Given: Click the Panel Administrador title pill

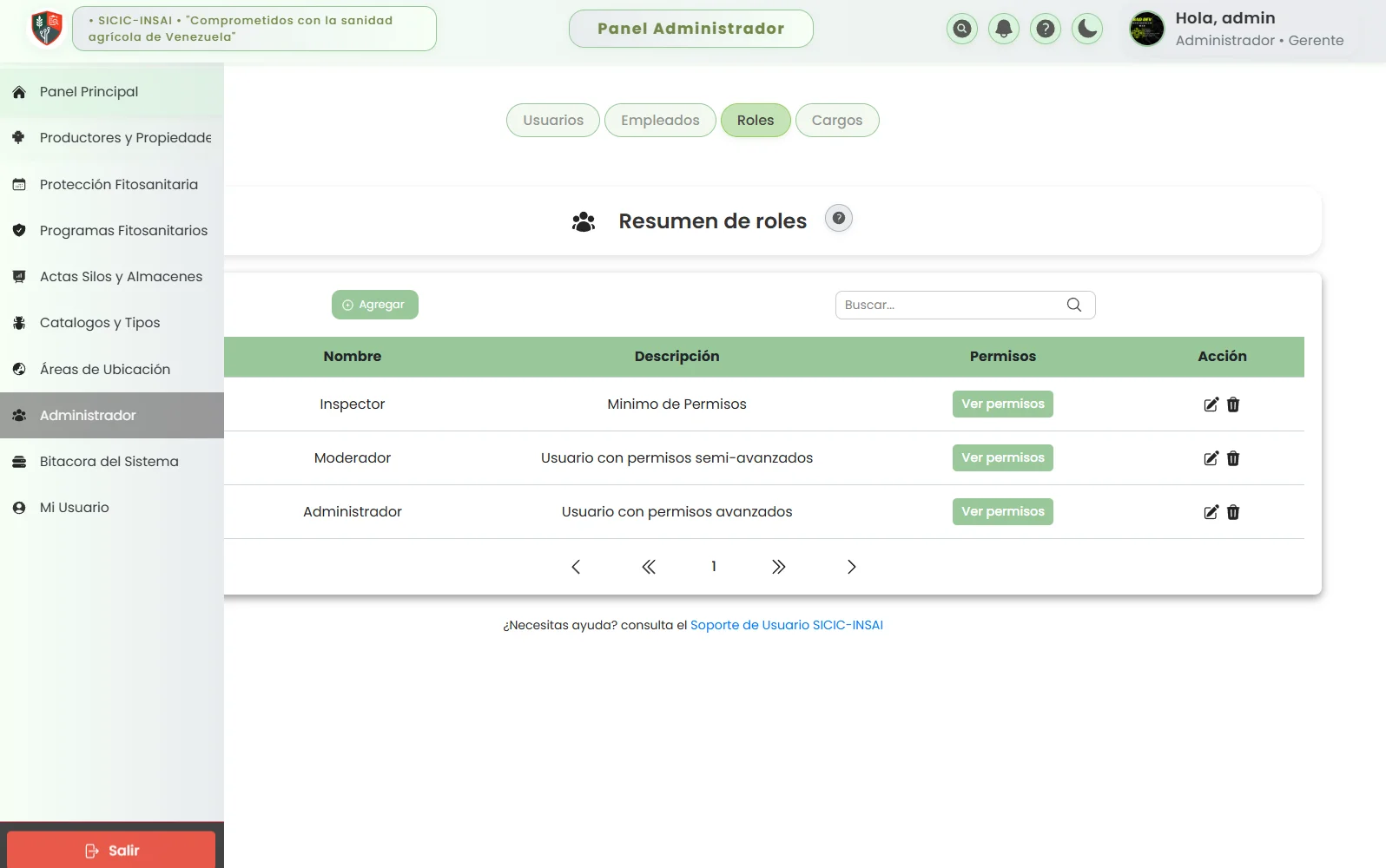Looking at the screenshot, I should pyautogui.click(x=691, y=29).
